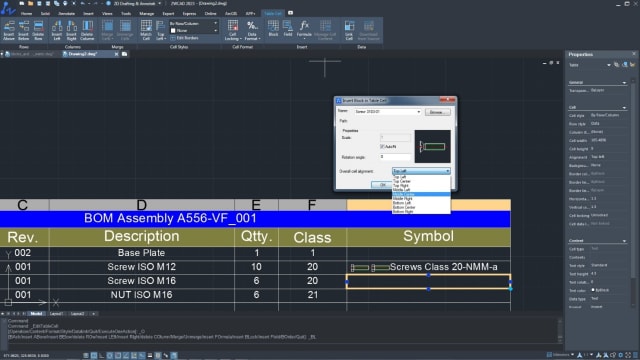Open the Manage ribbon tab
Viewport: 640px width, 360px height.
coord(147,13)
